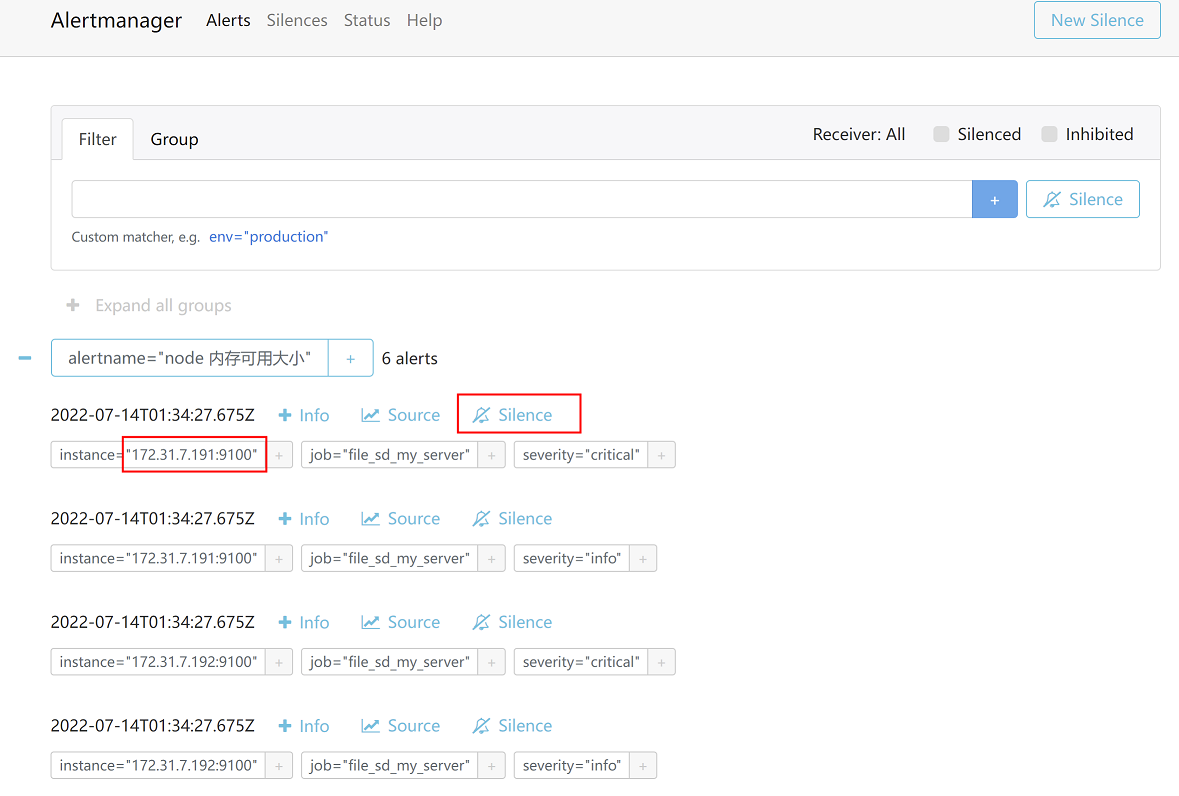Open the Silences page in navbar
The width and height of the screenshot is (1179, 796).
point(297,20)
